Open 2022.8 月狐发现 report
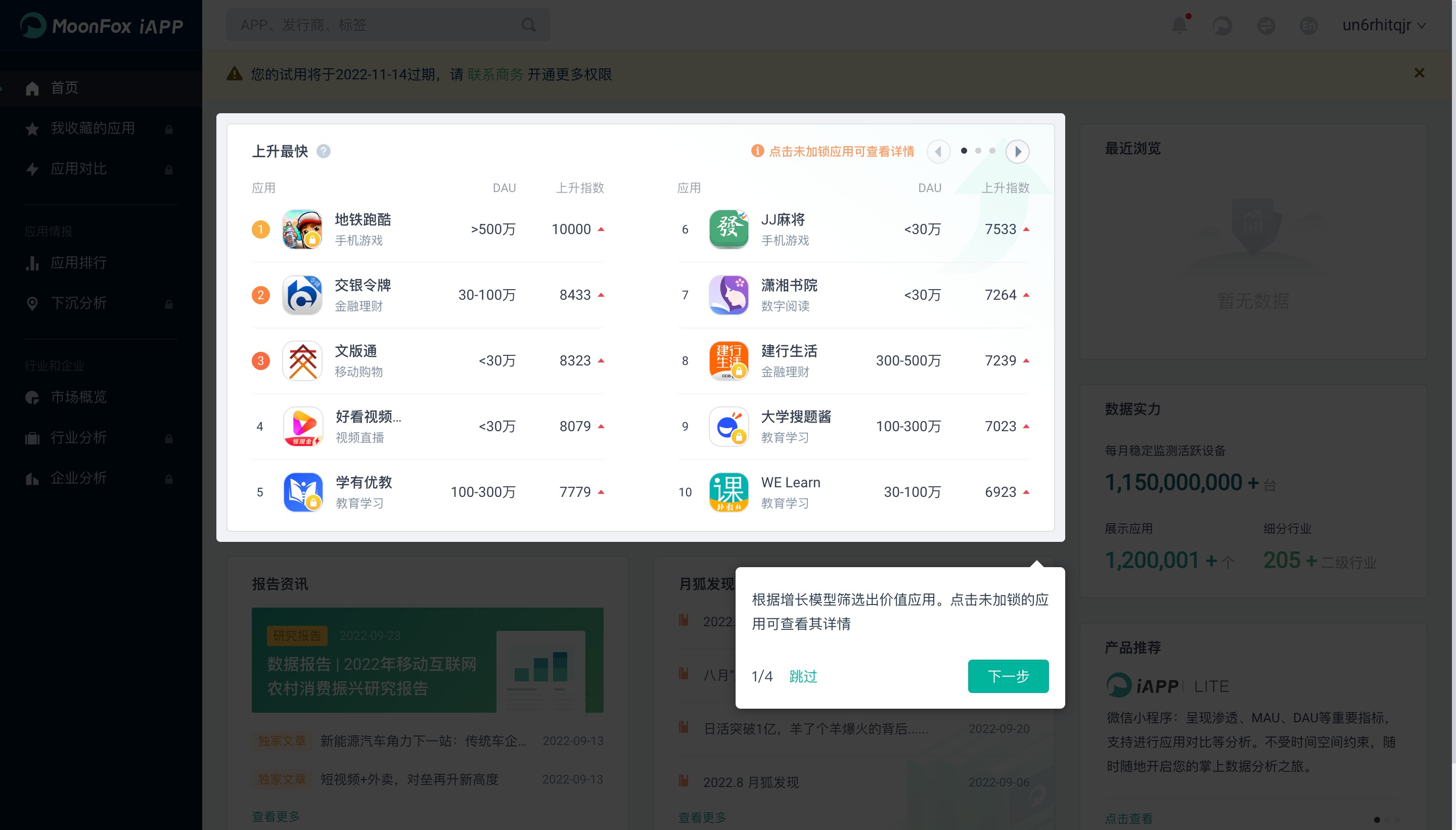The width and height of the screenshot is (1456, 830). 751,782
